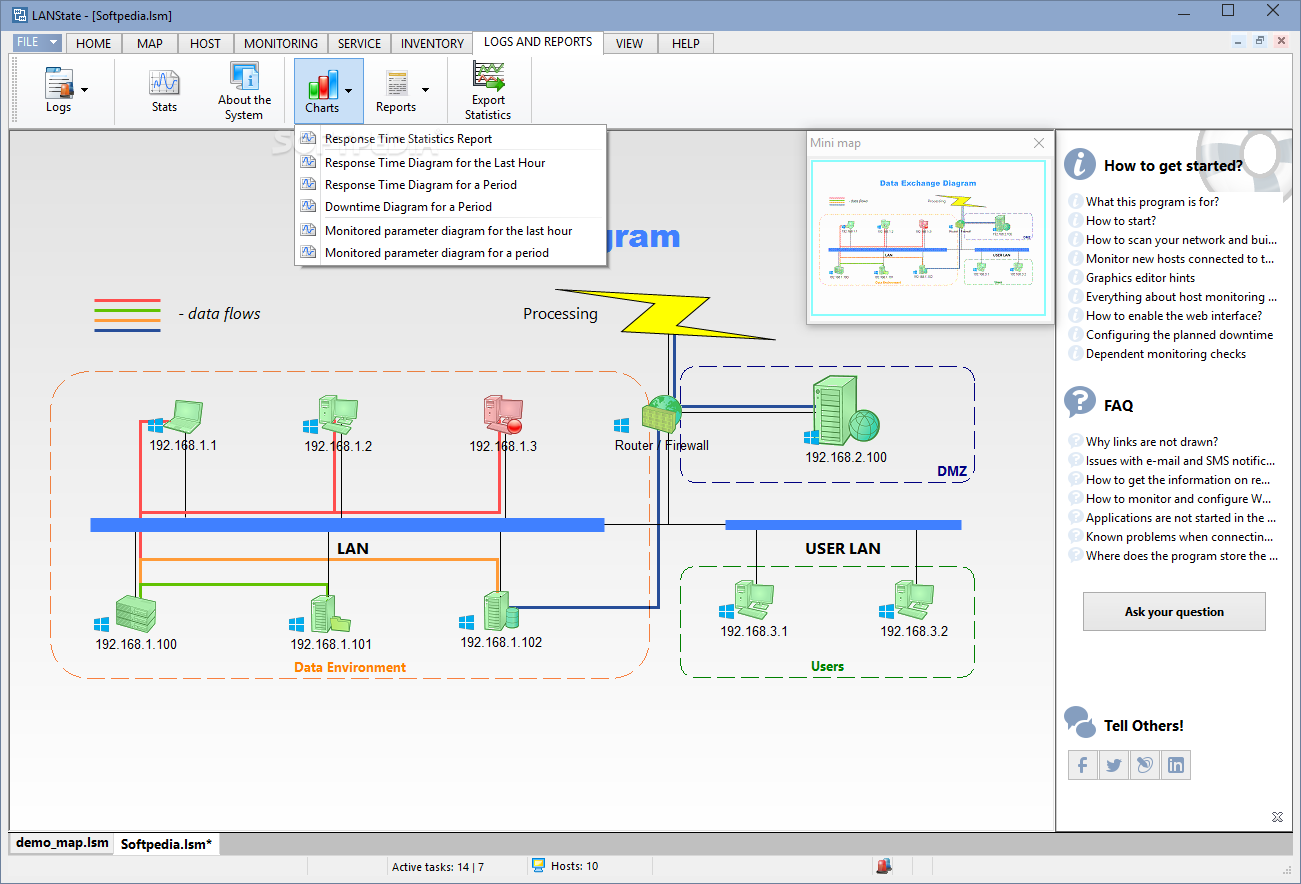
Task: Click the third share icon beside Twitter
Action: pos(1145,766)
